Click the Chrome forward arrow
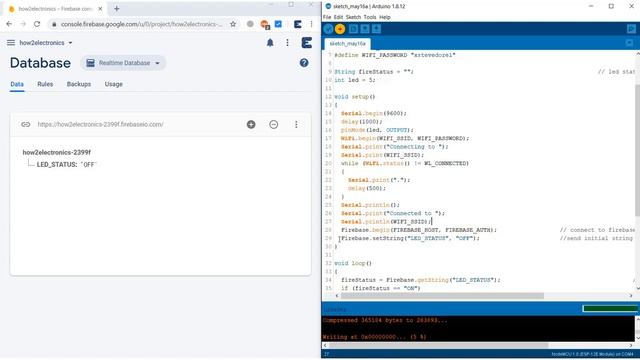The height and width of the screenshot is (360, 640). point(23,24)
